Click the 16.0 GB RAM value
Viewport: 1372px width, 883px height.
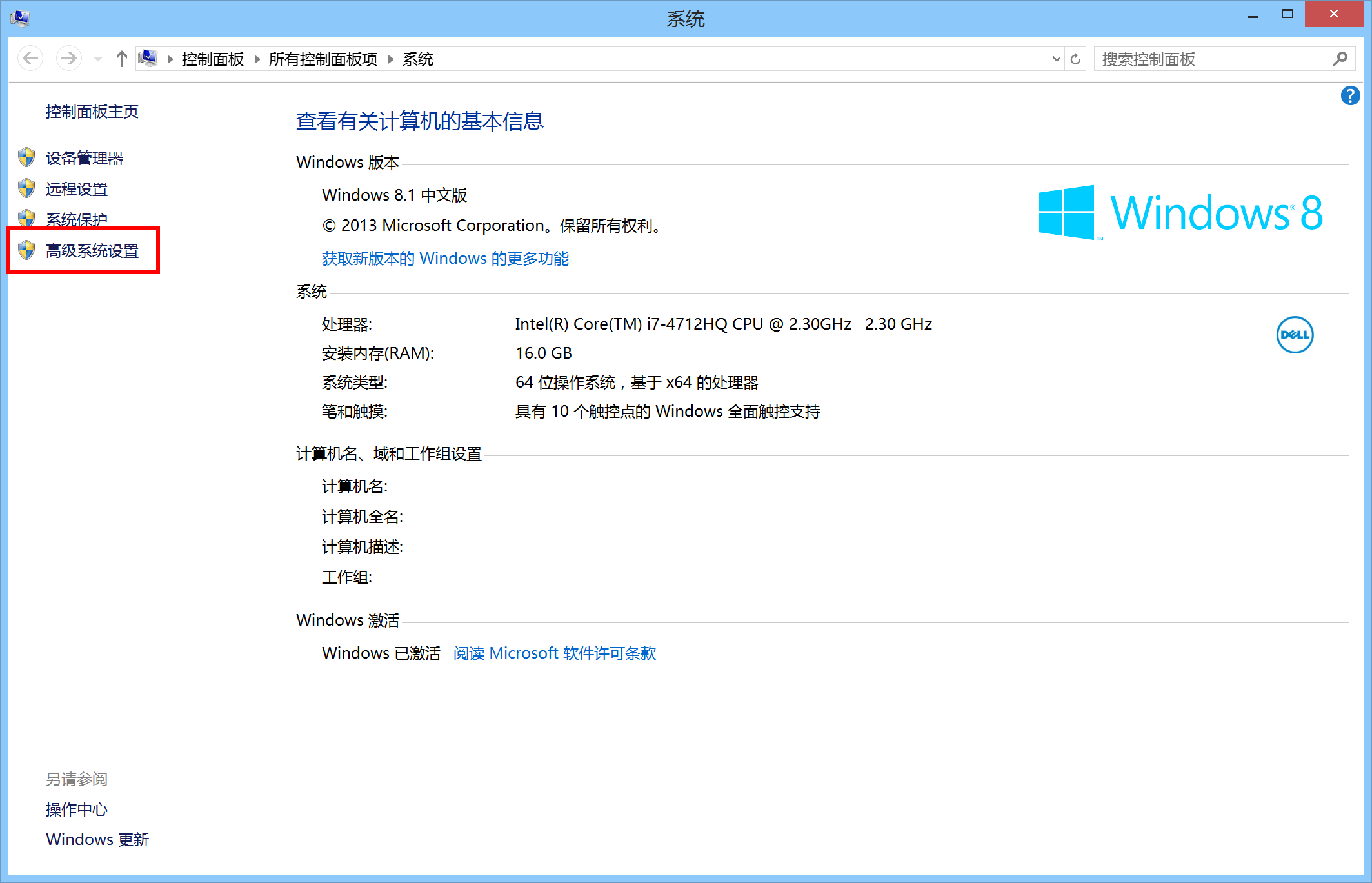coord(544,353)
